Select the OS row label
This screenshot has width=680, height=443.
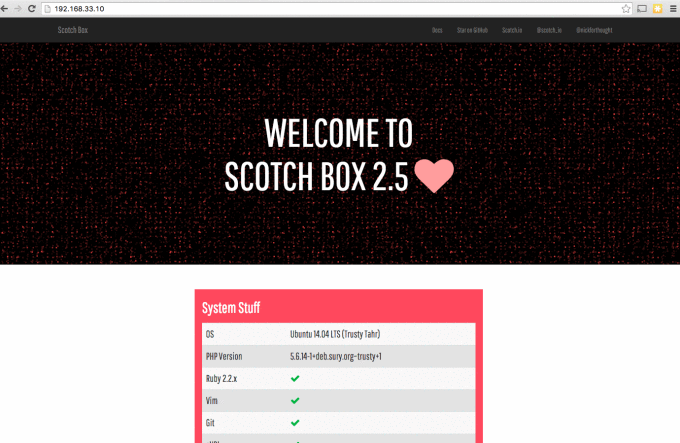(210, 334)
